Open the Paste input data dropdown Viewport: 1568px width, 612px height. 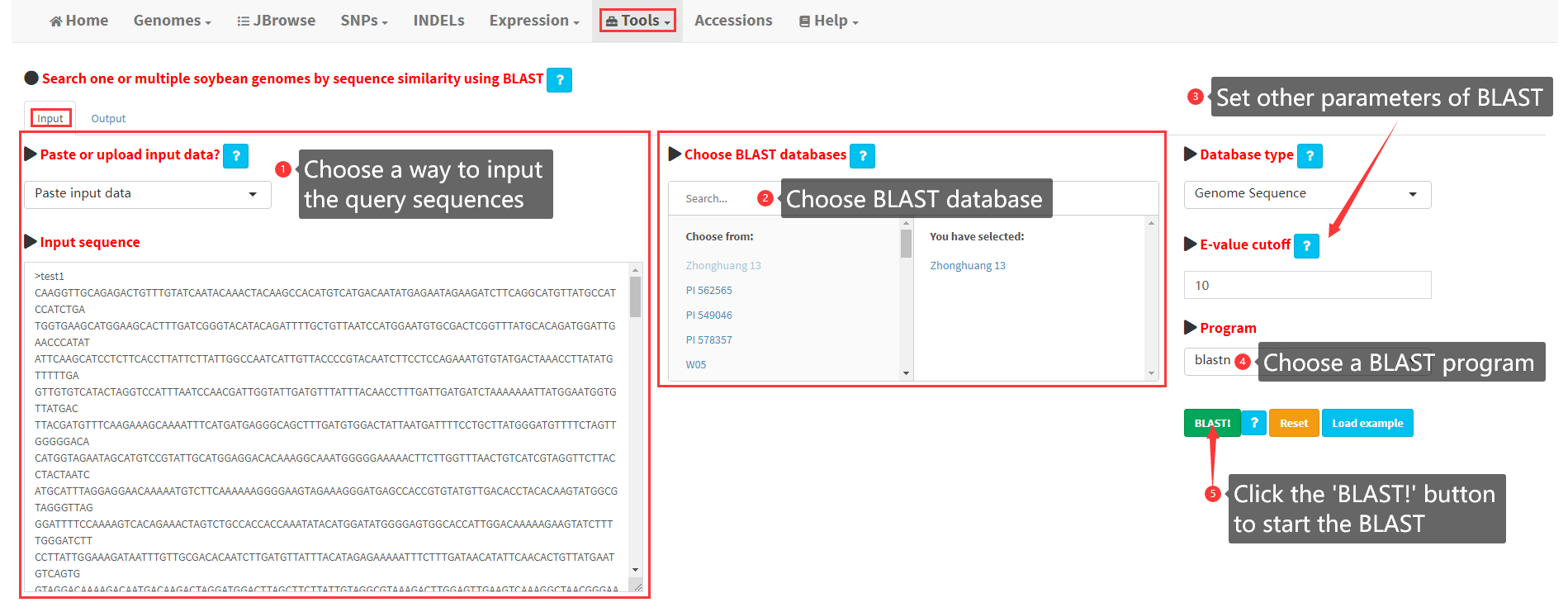[x=147, y=194]
